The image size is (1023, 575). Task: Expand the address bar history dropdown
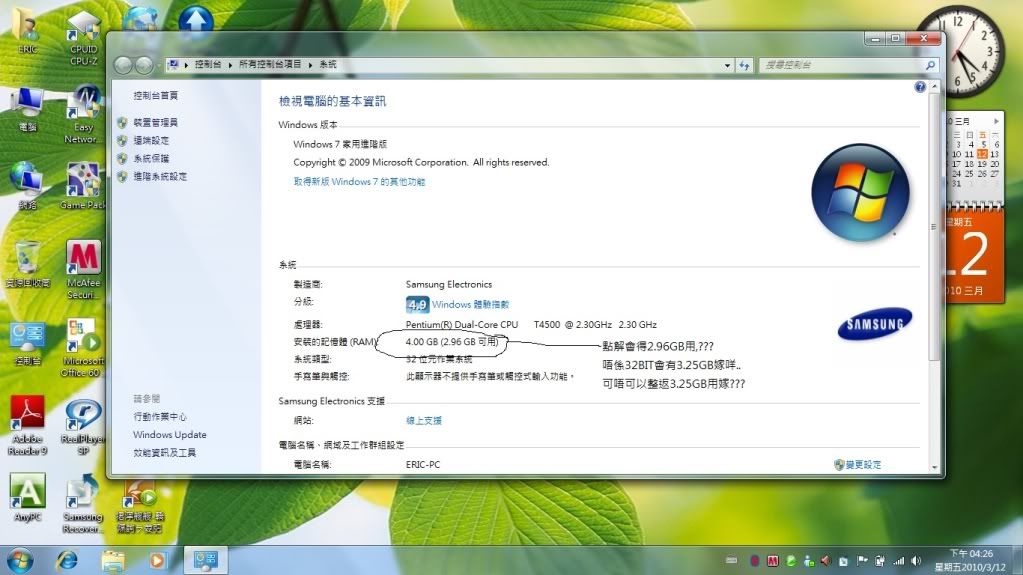coord(727,65)
